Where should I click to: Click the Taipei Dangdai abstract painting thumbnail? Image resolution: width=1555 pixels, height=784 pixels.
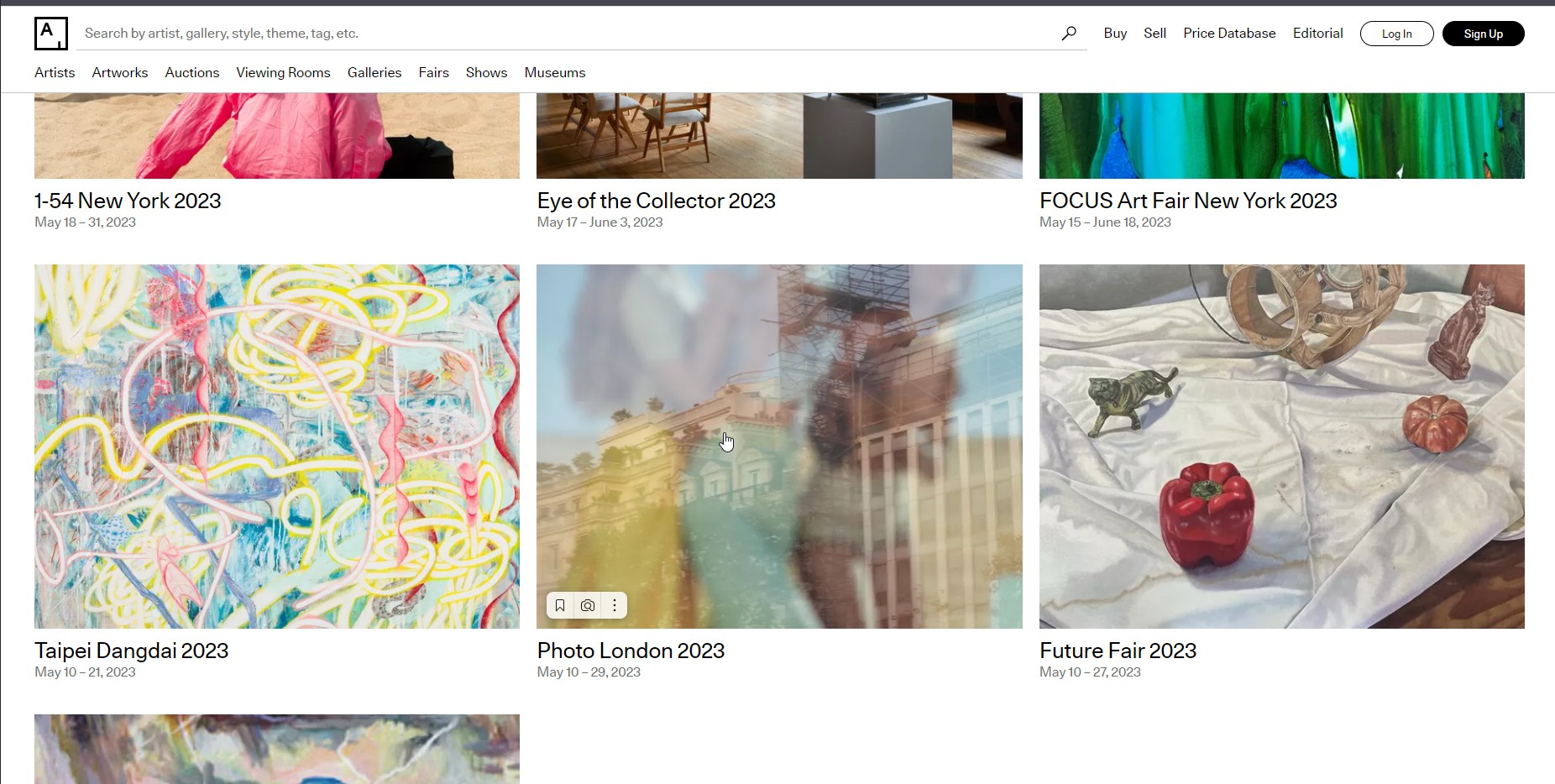277,447
